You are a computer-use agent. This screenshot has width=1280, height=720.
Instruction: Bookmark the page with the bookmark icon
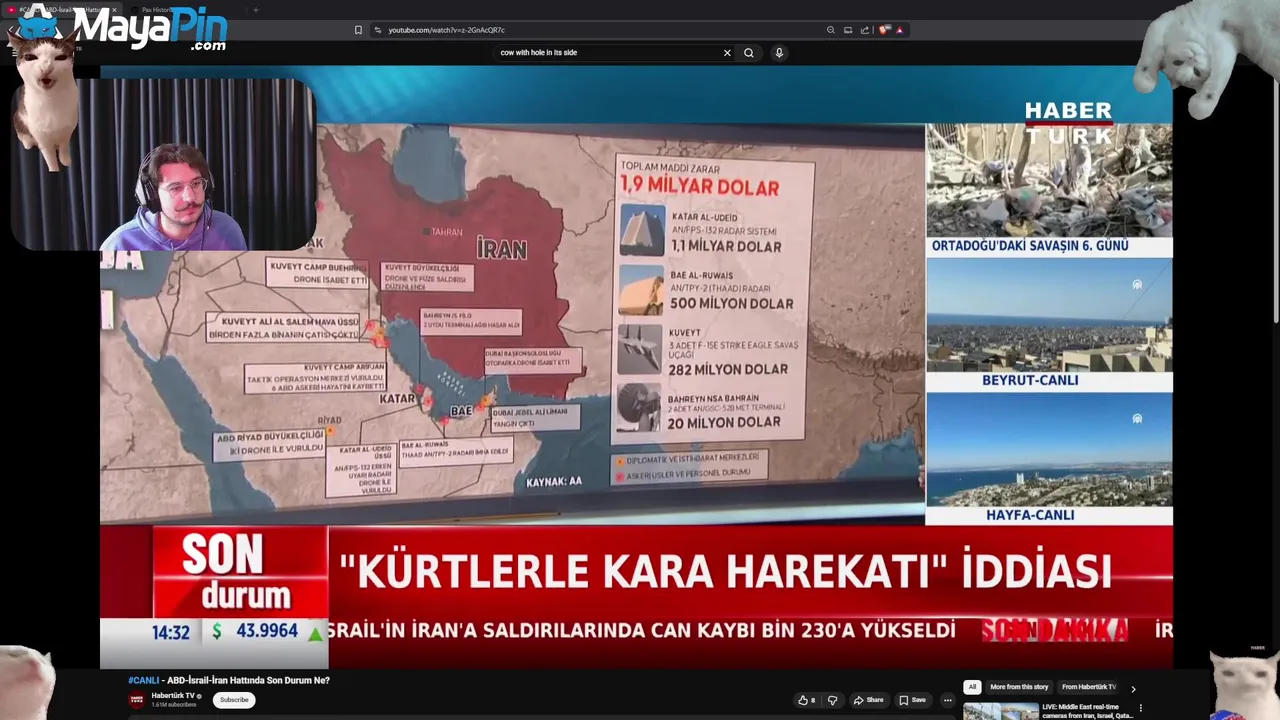coord(358,30)
